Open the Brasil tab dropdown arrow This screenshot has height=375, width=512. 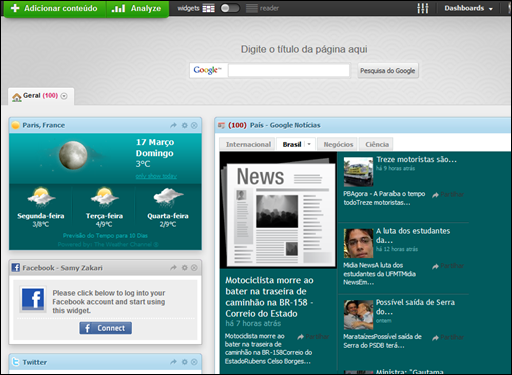[x=309, y=144]
